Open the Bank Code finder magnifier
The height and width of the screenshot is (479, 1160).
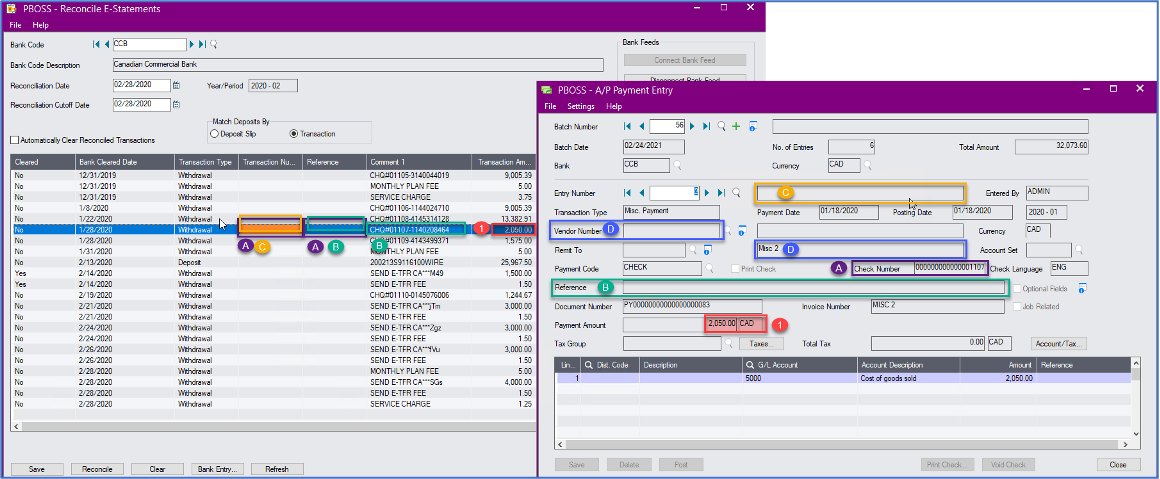coord(214,44)
